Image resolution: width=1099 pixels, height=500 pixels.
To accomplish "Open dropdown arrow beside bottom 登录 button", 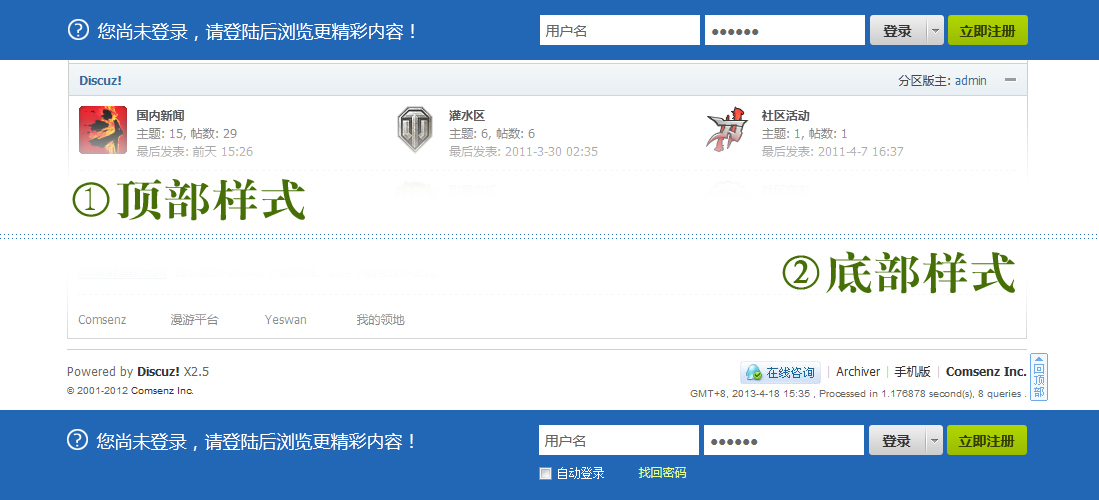I will tap(934, 440).
